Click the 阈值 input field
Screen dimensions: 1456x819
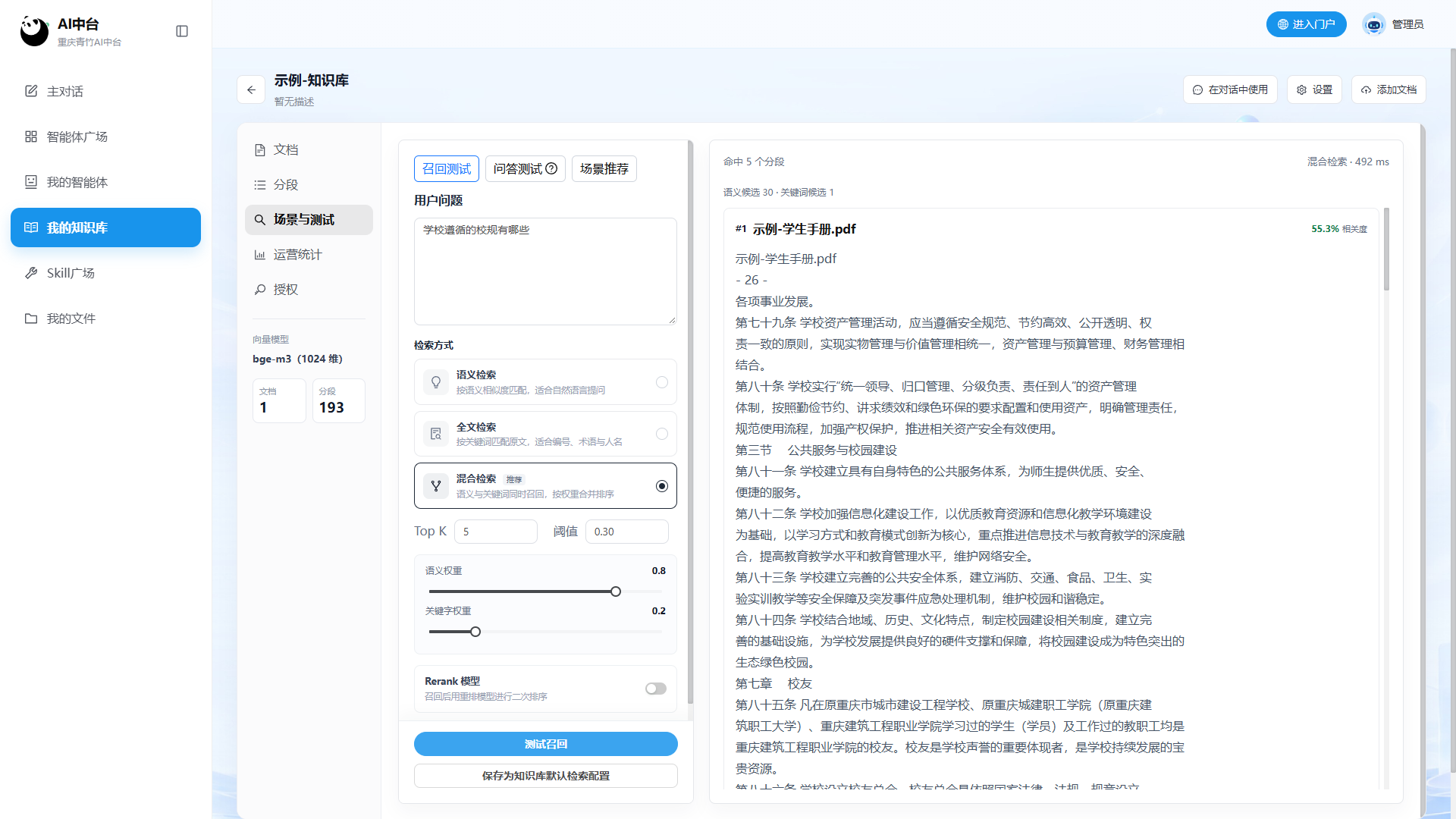pyautogui.click(x=627, y=532)
